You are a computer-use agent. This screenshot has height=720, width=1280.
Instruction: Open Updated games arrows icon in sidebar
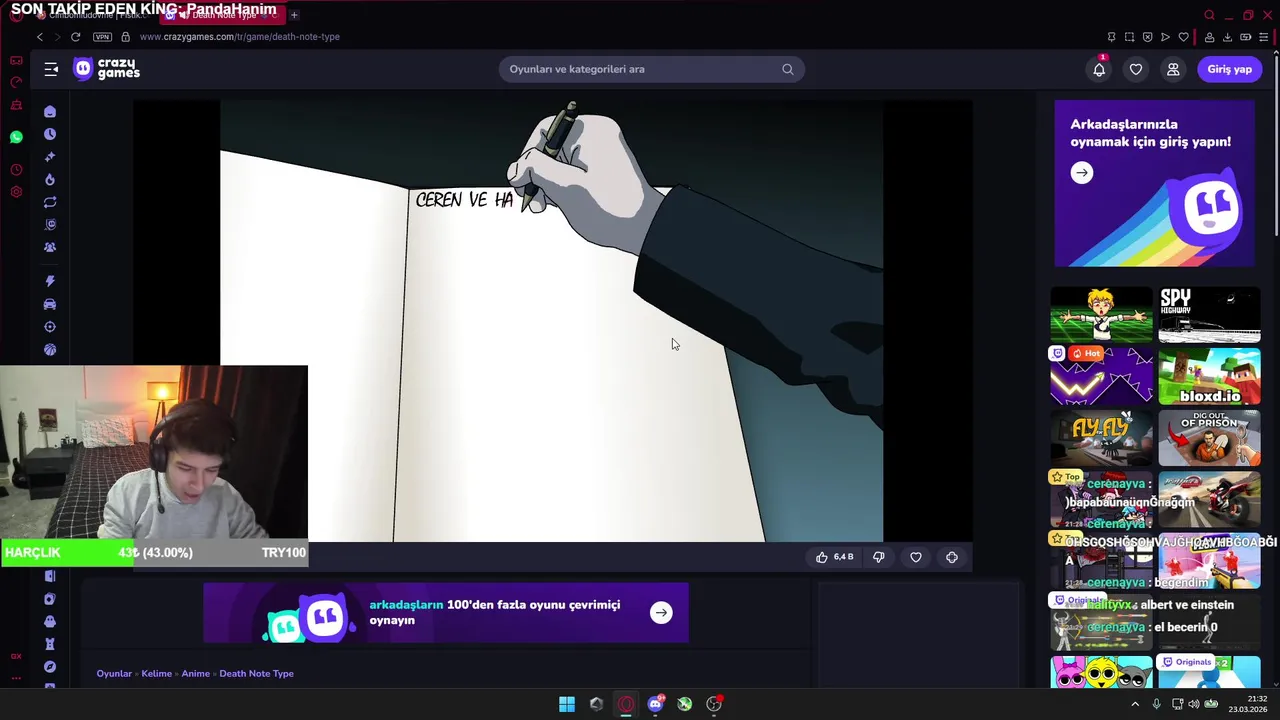50,202
